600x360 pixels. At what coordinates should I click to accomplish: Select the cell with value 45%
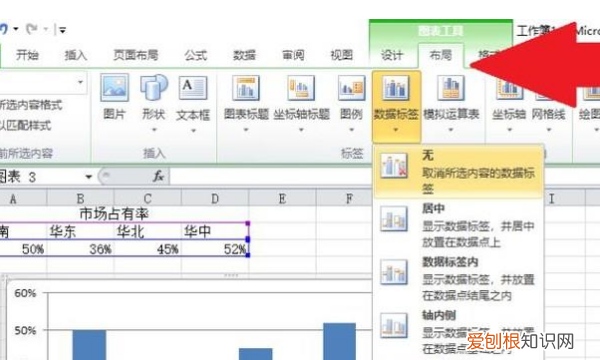coord(148,249)
